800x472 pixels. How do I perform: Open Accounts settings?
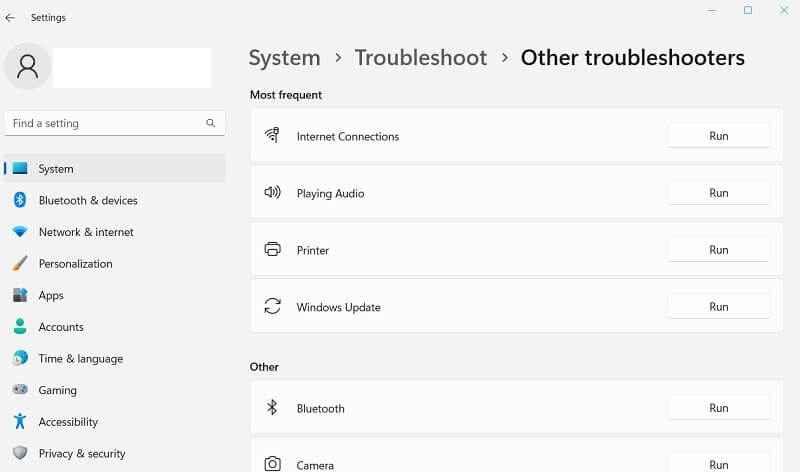coord(115,327)
